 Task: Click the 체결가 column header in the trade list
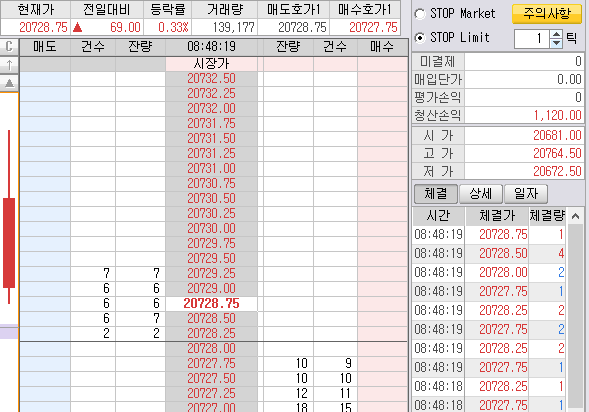pyautogui.click(x=497, y=216)
